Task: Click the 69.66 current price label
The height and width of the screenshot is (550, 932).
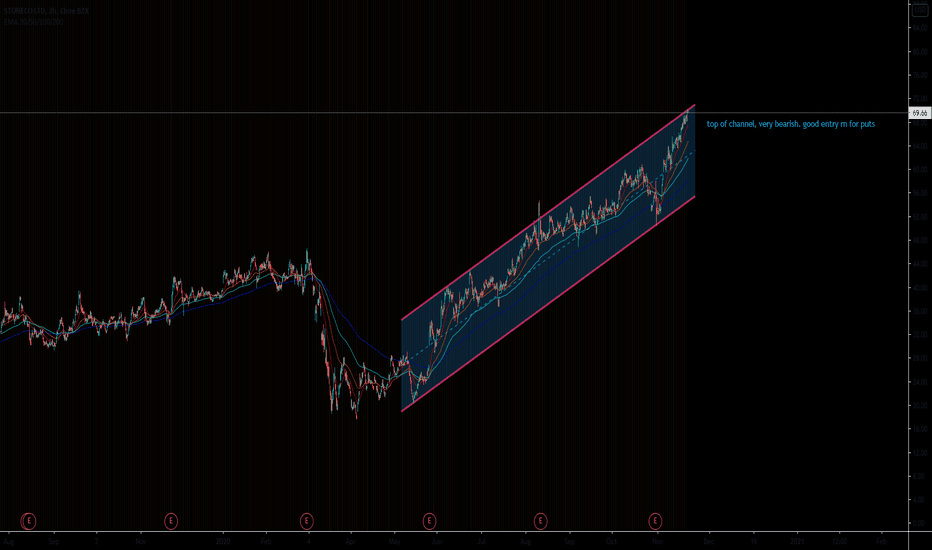Action: pyautogui.click(x=920, y=113)
